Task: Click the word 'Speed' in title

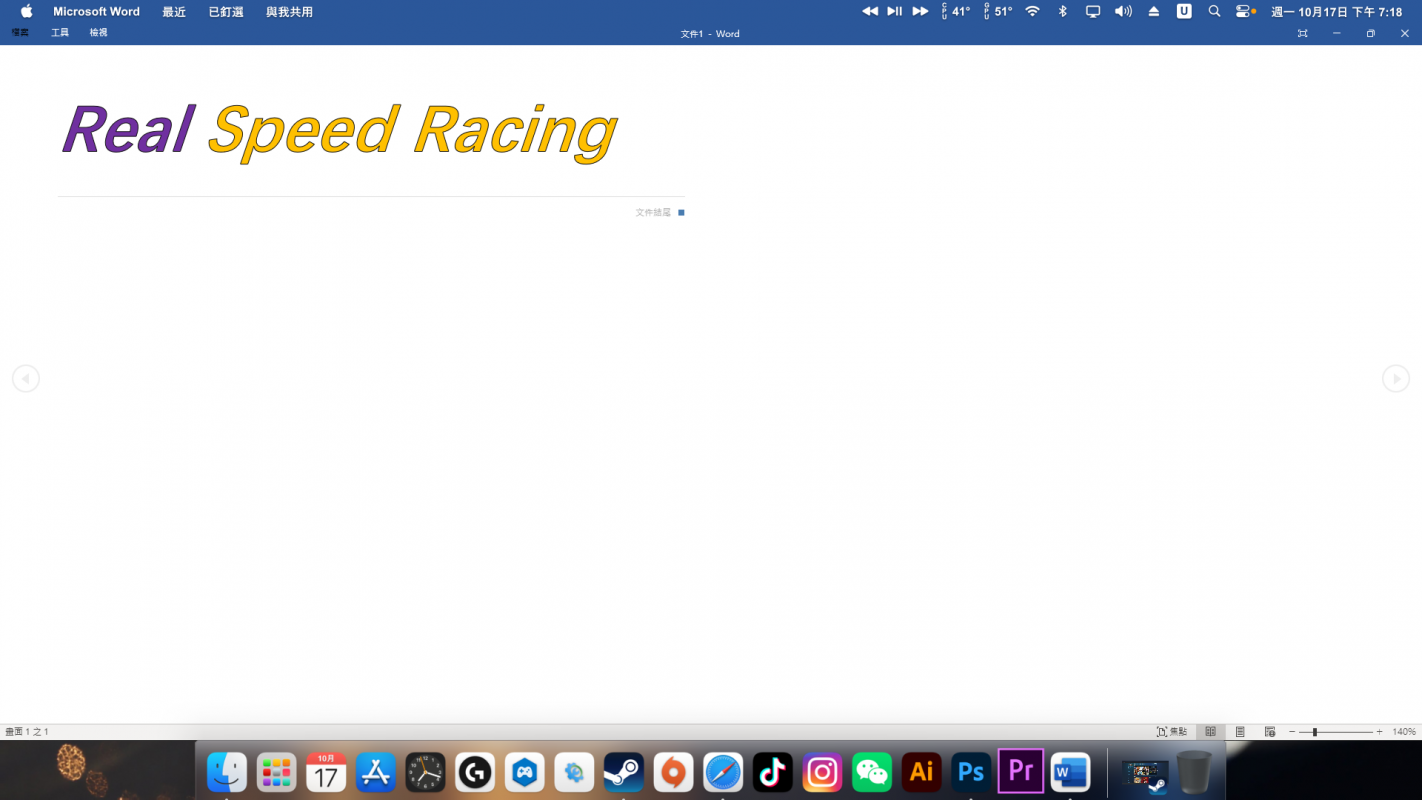Action: pos(303,131)
